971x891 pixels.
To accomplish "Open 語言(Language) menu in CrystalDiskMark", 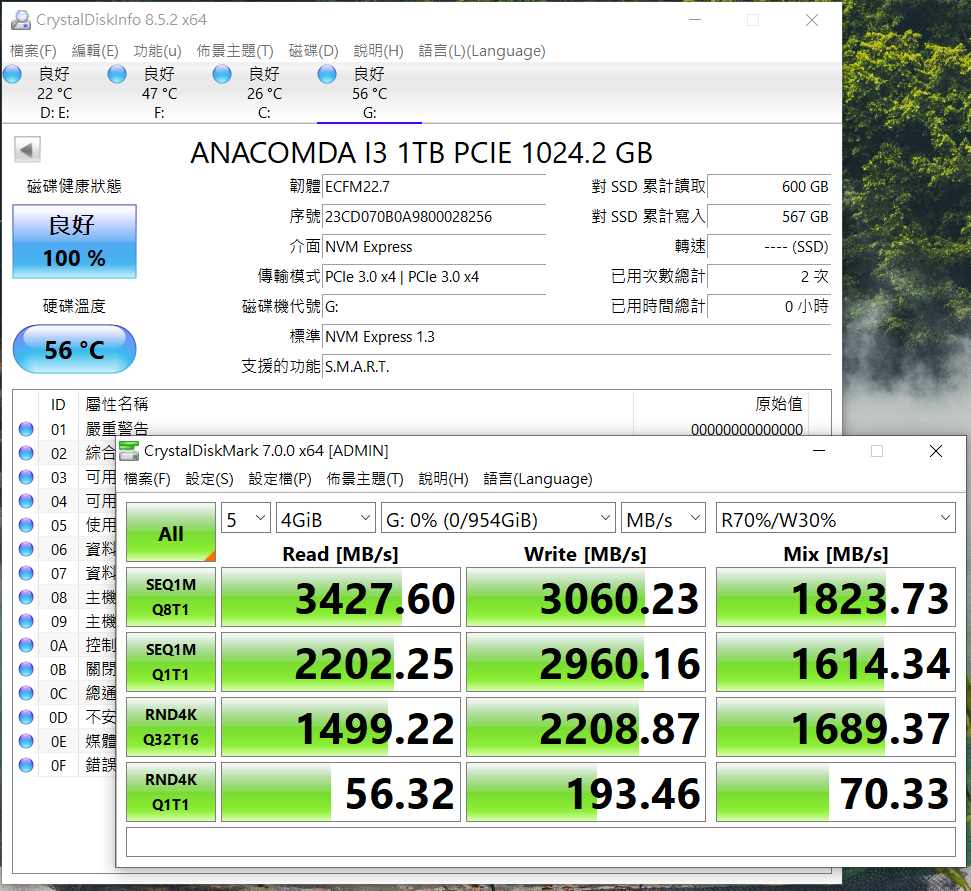I will point(538,479).
